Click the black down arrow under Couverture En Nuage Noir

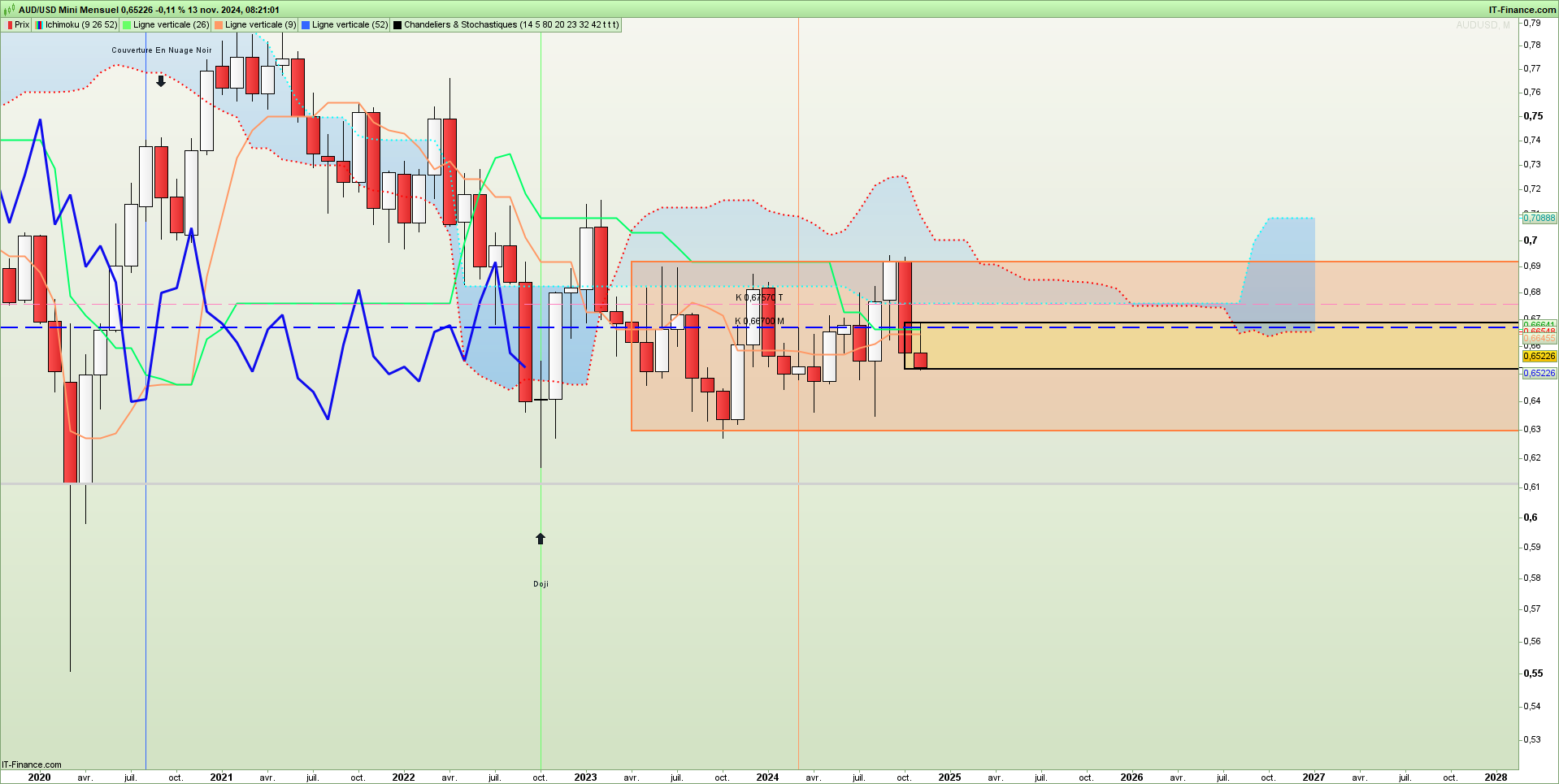[161, 81]
